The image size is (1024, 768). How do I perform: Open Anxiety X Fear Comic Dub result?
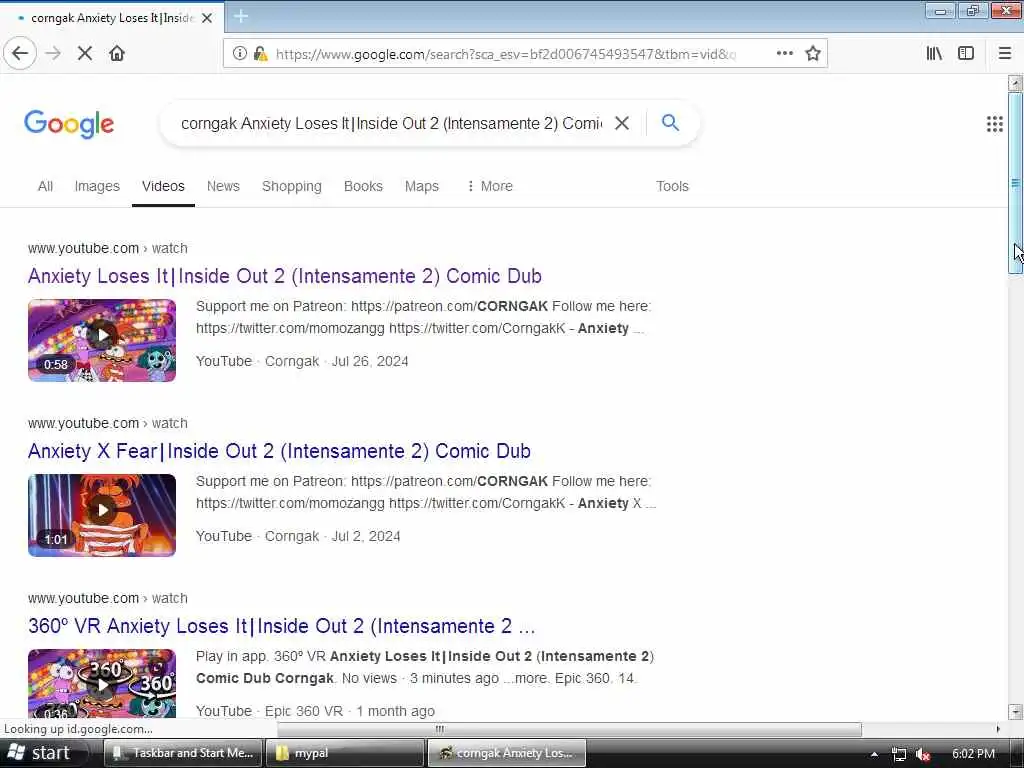(280, 451)
